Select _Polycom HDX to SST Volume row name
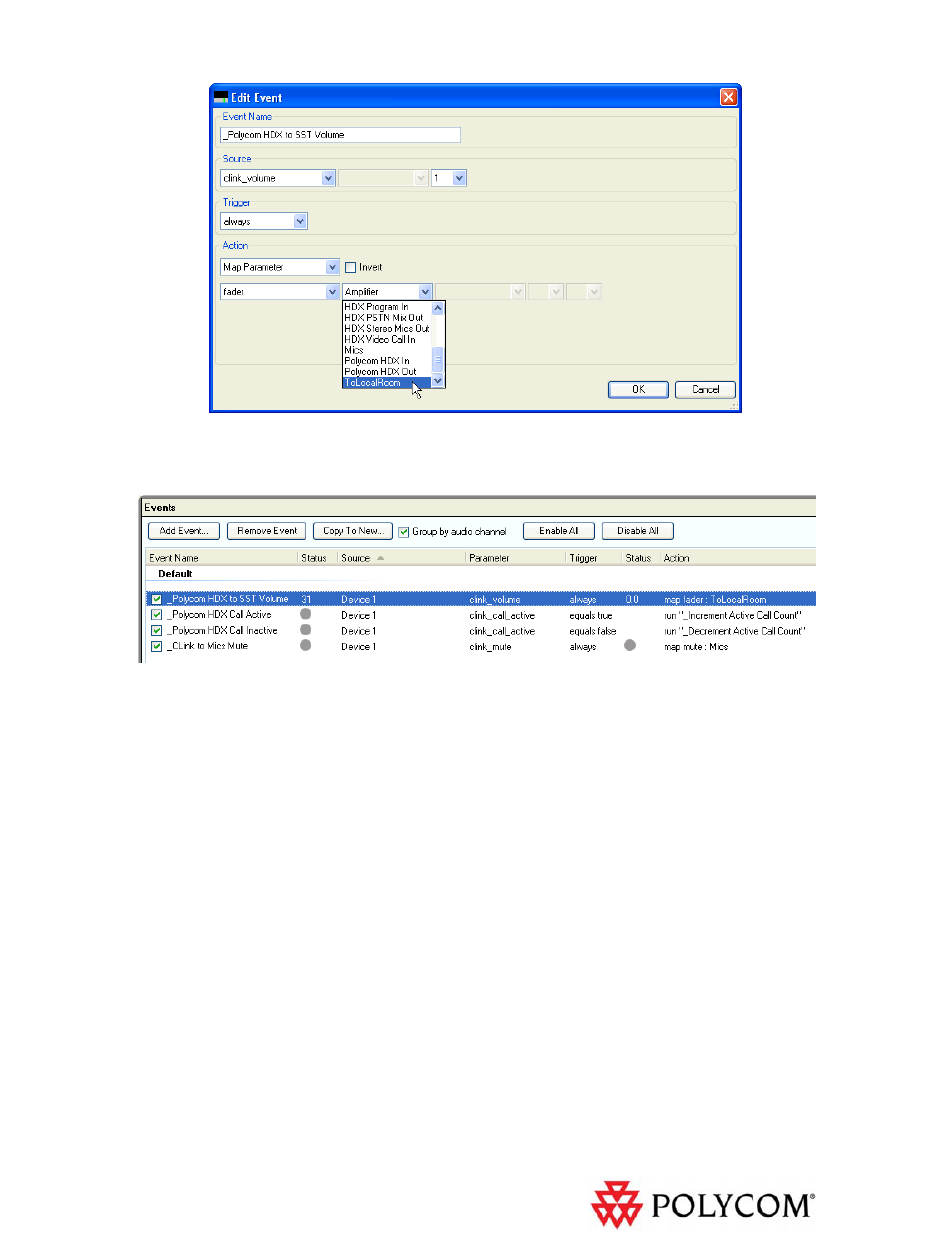This screenshot has height=1260, width=950. [x=227, y=599]
